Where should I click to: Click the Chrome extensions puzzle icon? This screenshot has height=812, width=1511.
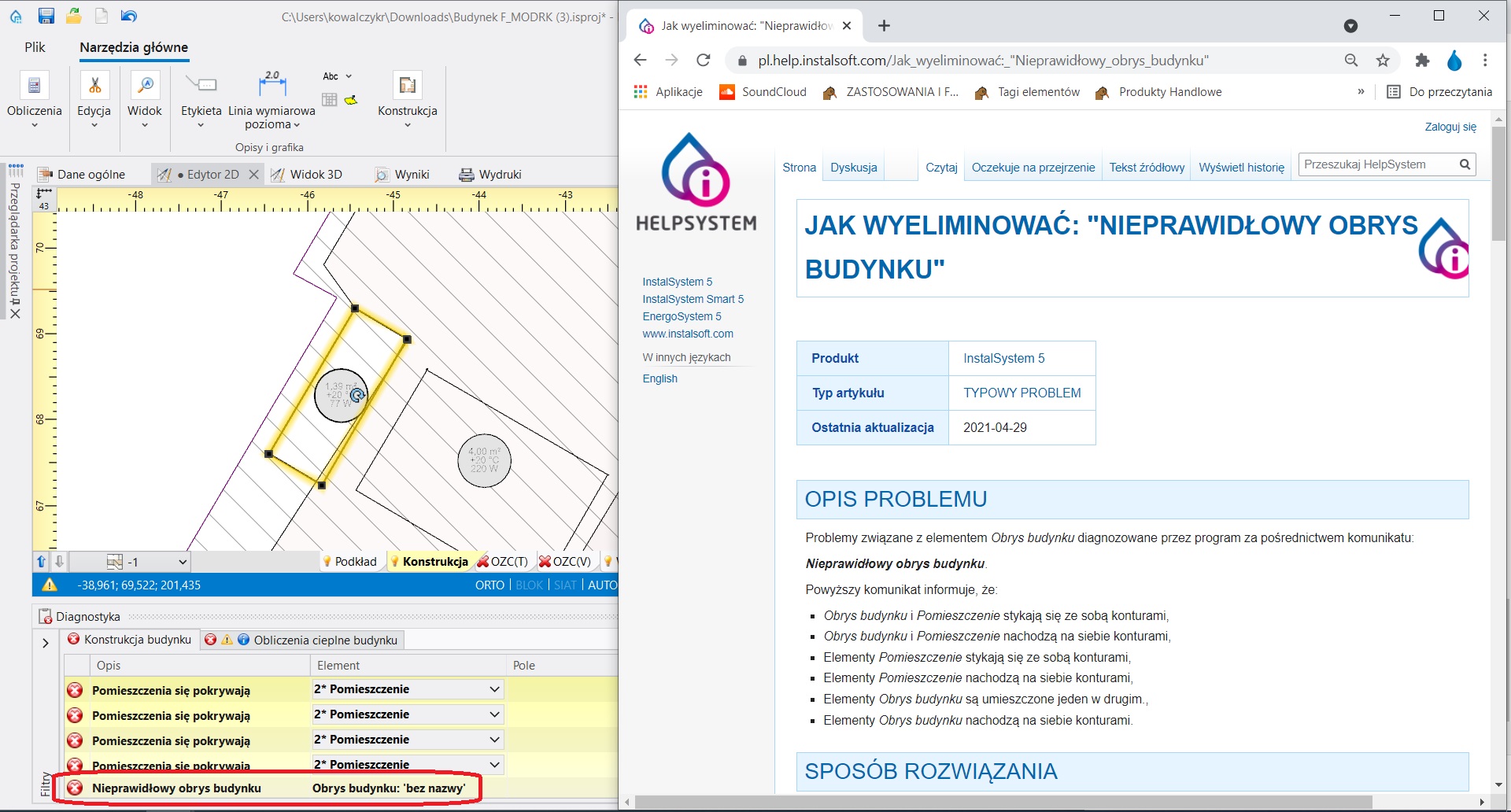click(1422, 61)
